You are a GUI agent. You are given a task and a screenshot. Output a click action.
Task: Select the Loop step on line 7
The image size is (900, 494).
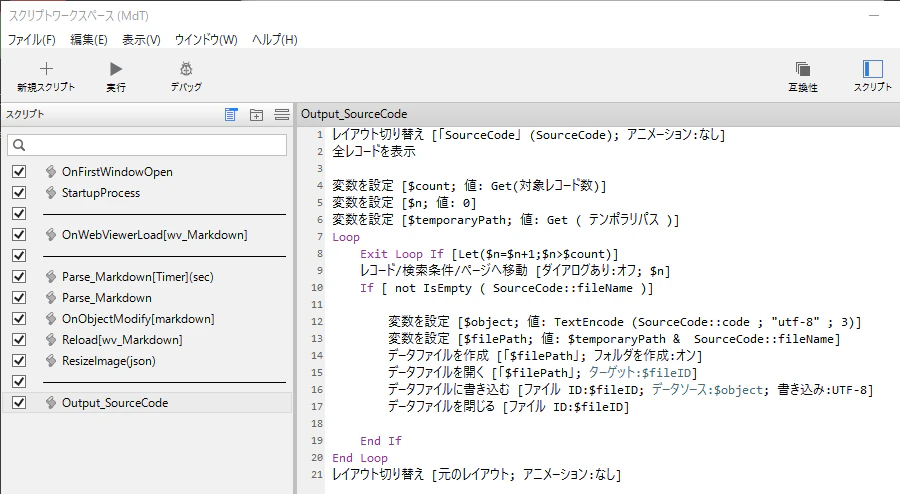pyautogui.click(x=346, y=237)
